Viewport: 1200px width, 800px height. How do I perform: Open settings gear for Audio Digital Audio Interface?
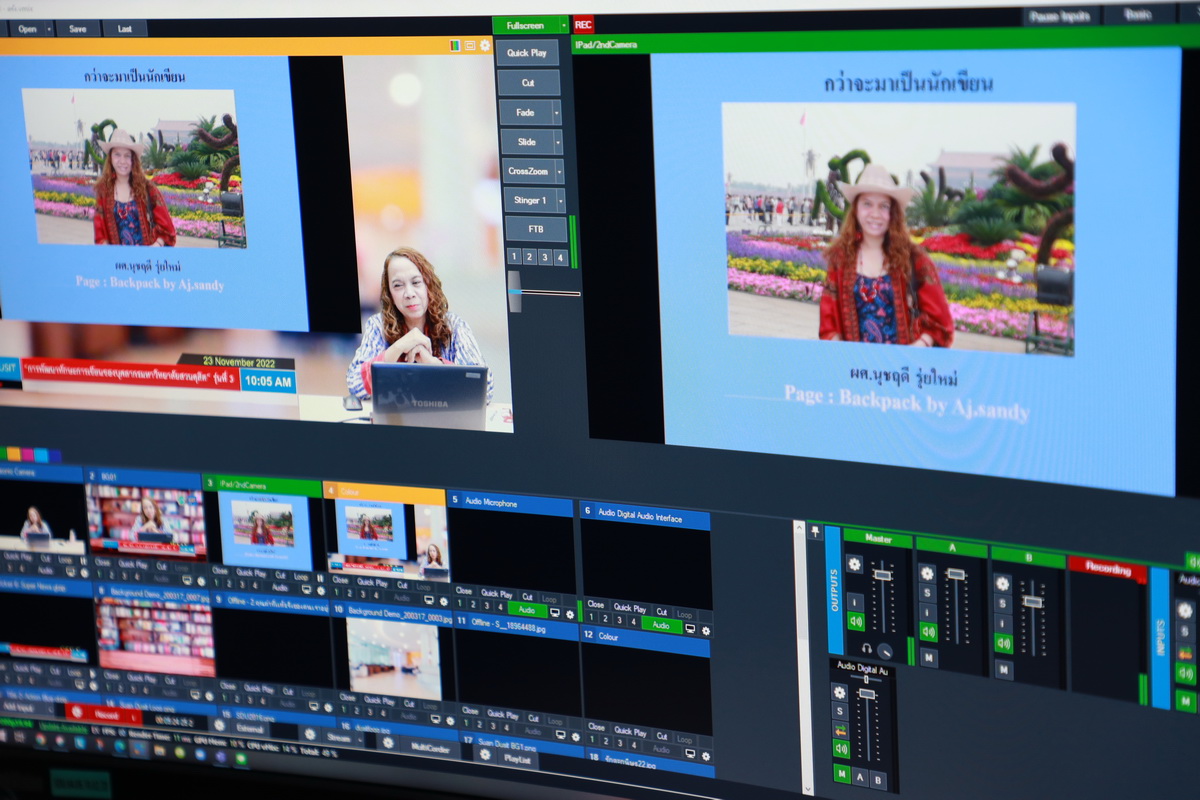point(706,630)
